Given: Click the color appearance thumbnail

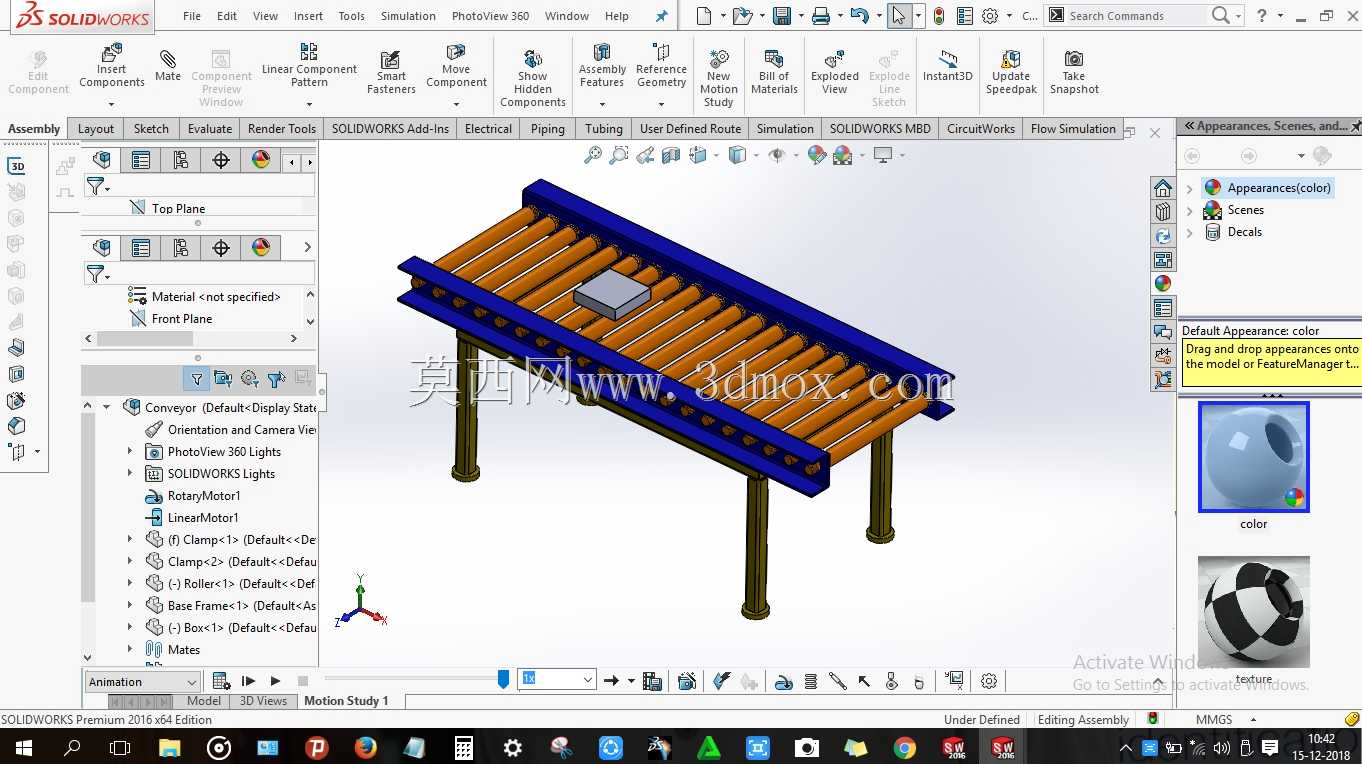Looking at the screenshot, I should coord(1253,457).
